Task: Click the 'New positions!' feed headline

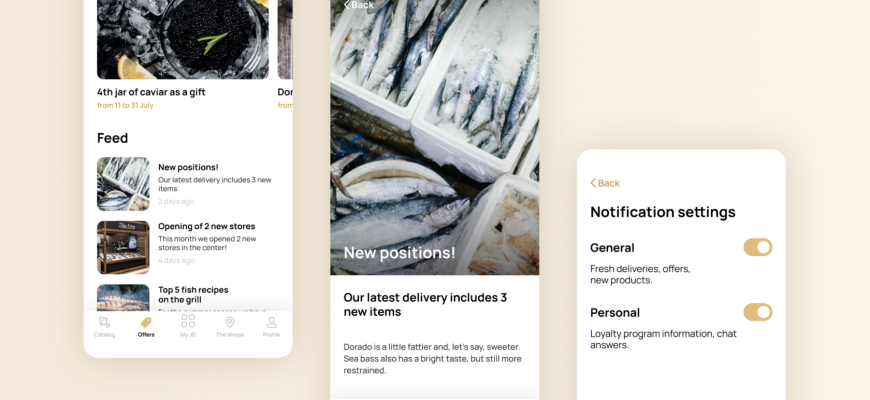Action: pyautogui.click(x=188, y=167)
